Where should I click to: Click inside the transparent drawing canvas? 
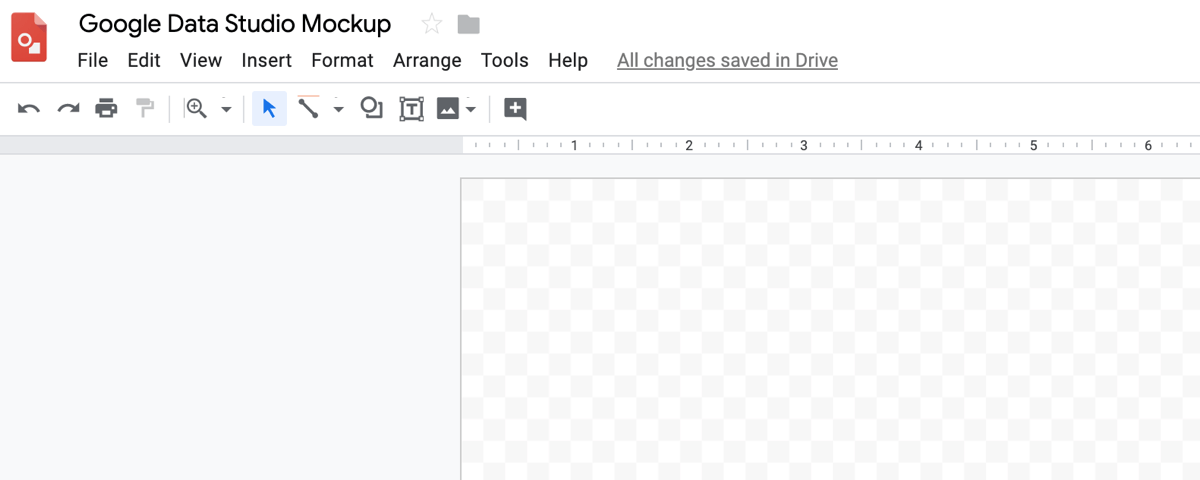point(830,329)
